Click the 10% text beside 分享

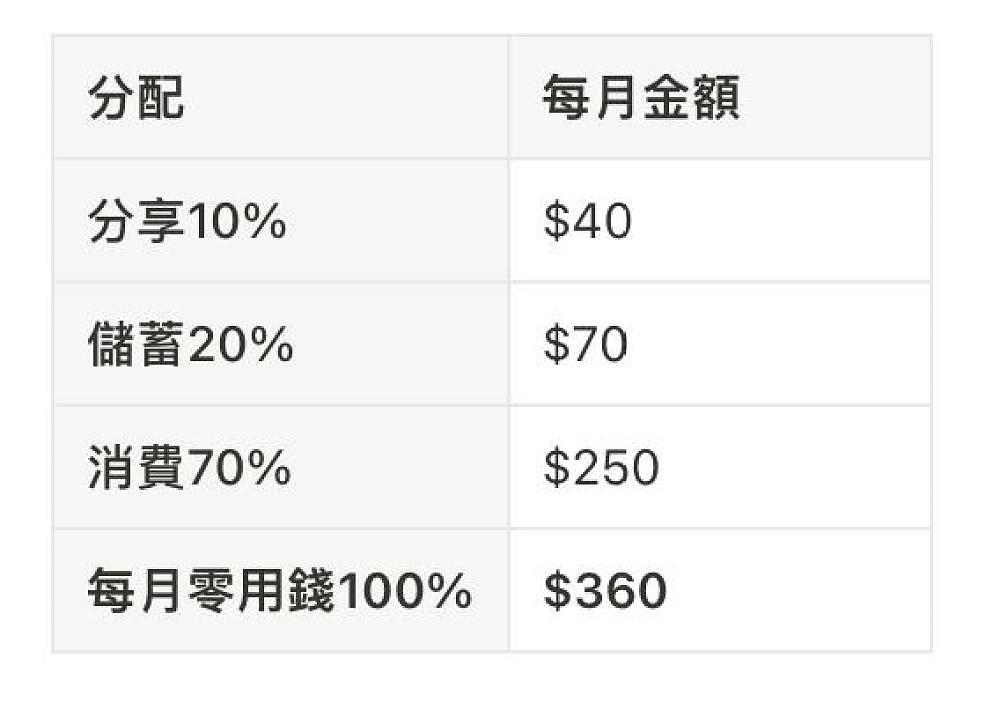(x=236, y=222)
